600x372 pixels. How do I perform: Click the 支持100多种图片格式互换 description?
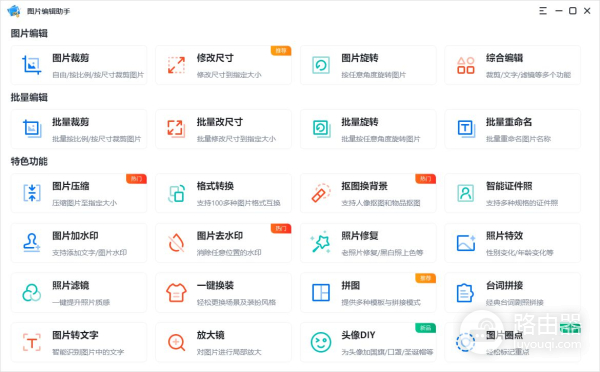point(239,203)
